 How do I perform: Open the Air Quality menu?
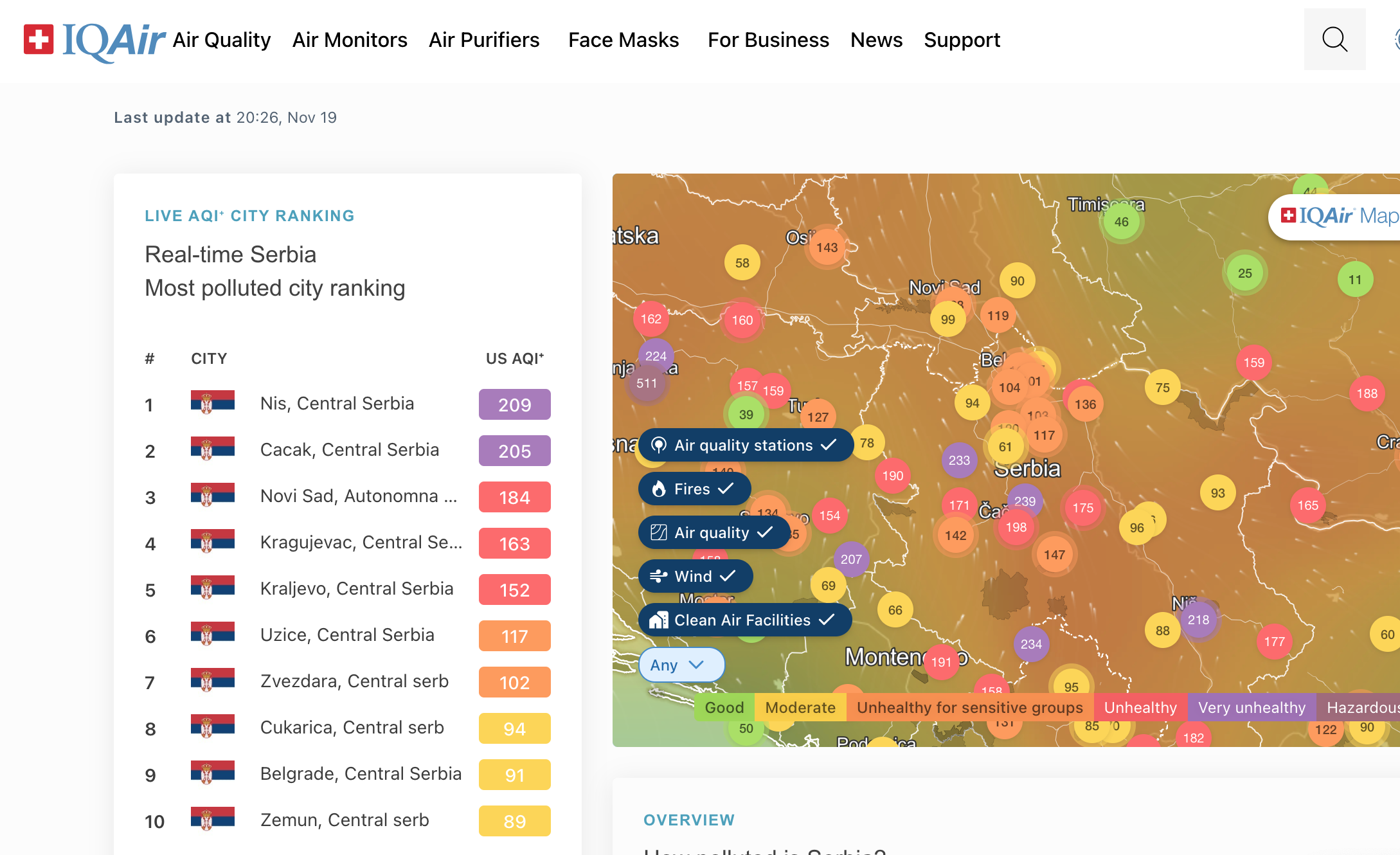[221, 40]
